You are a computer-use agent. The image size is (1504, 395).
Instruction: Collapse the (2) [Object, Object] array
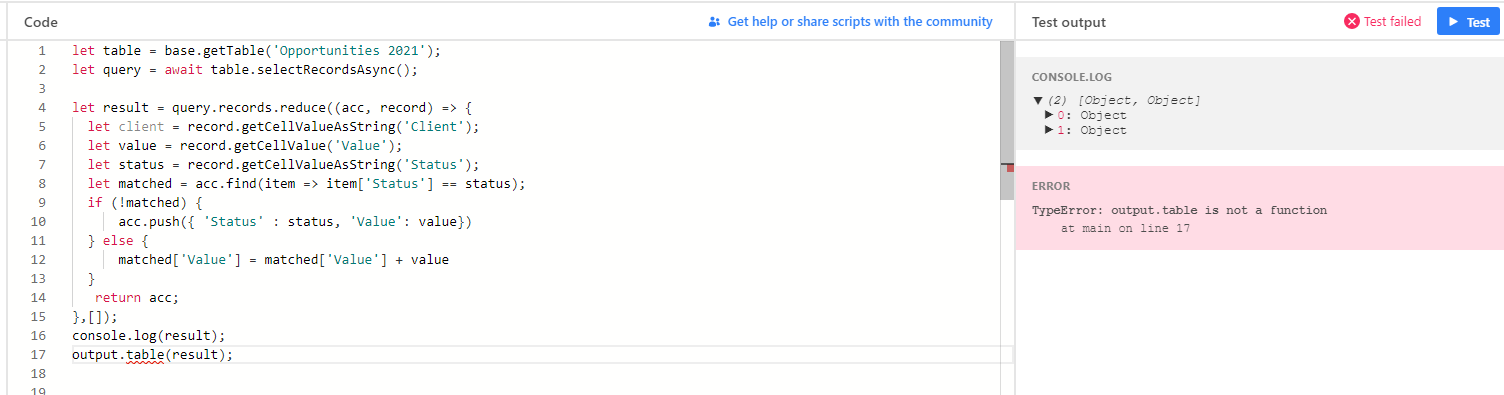[x=1038, y=100]
